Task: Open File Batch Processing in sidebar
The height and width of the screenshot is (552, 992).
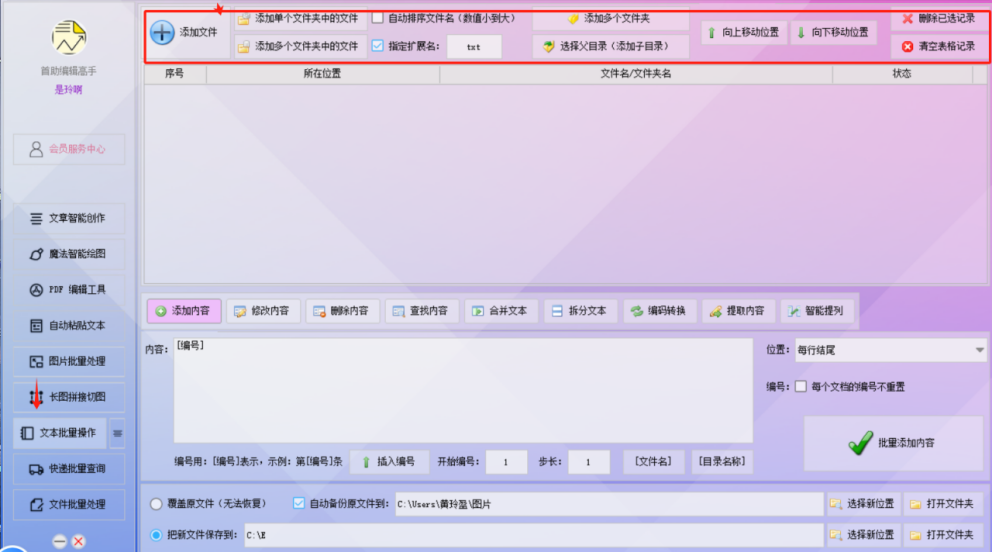Action: [69, 505]
